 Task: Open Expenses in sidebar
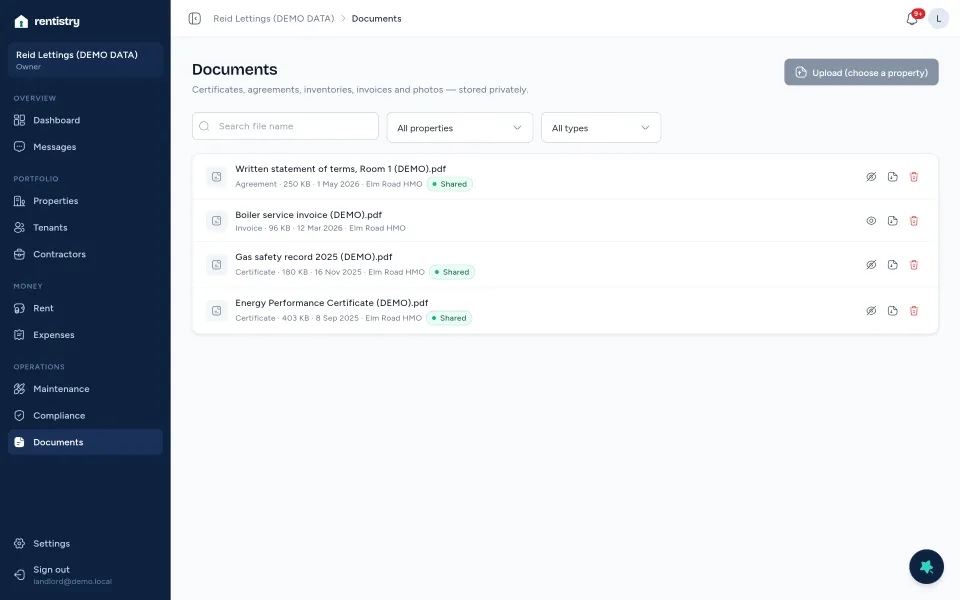(85, 335)
